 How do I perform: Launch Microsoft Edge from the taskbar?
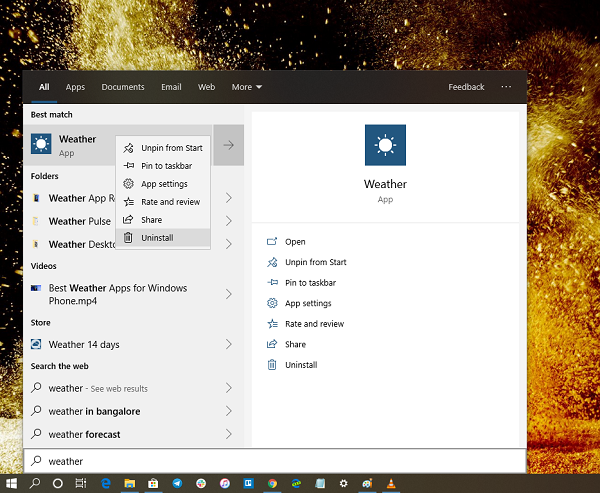tap(105, 483)
